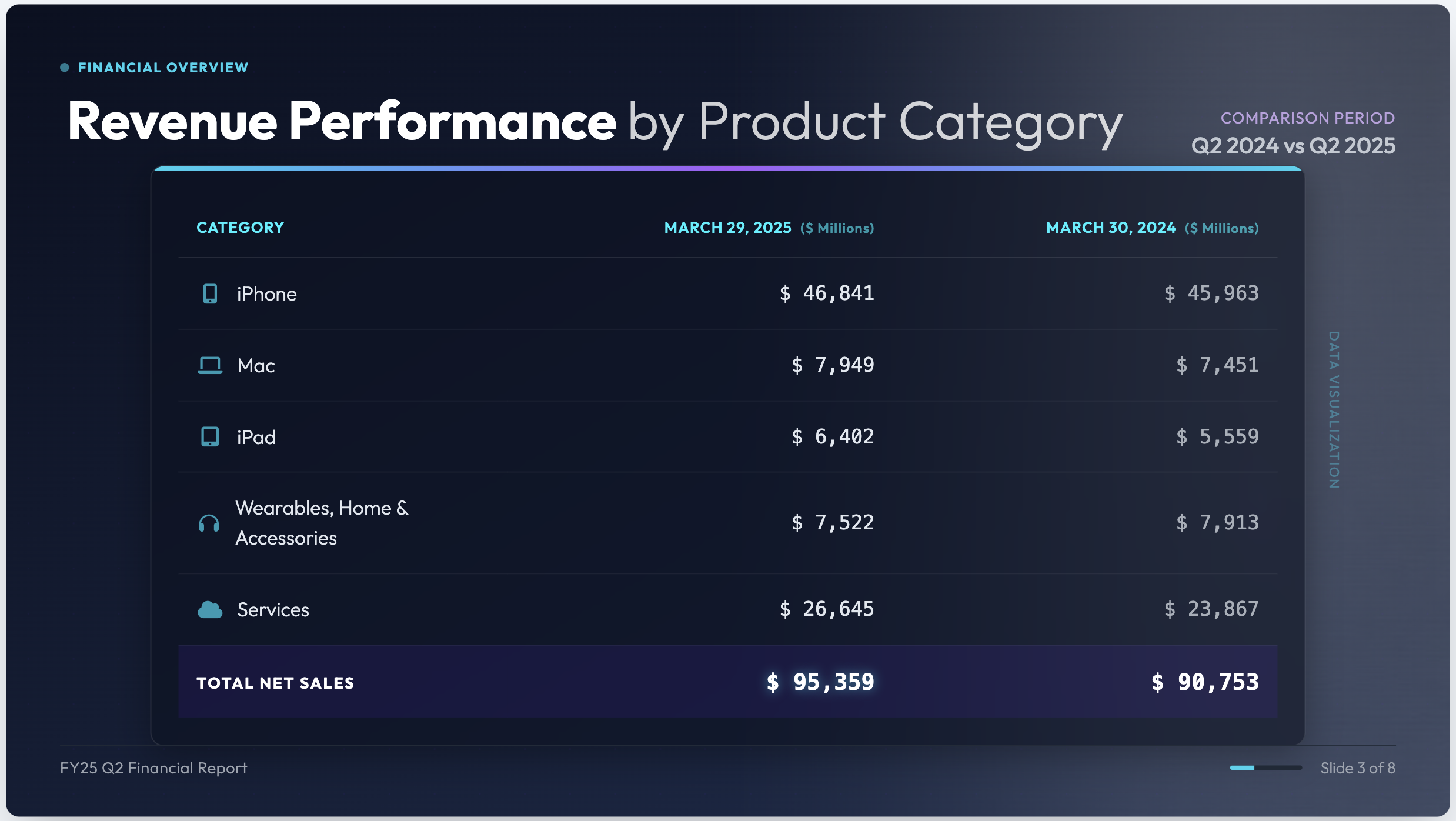Click the teal dot beside Financial Overview
The image size is (1456, 821).
(x=65, y=66)
